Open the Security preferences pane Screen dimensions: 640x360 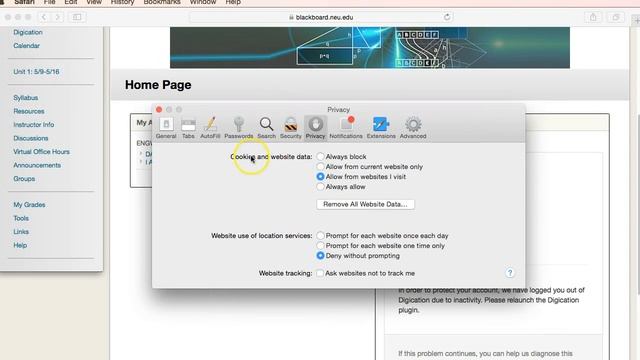(x=291, y=128)
